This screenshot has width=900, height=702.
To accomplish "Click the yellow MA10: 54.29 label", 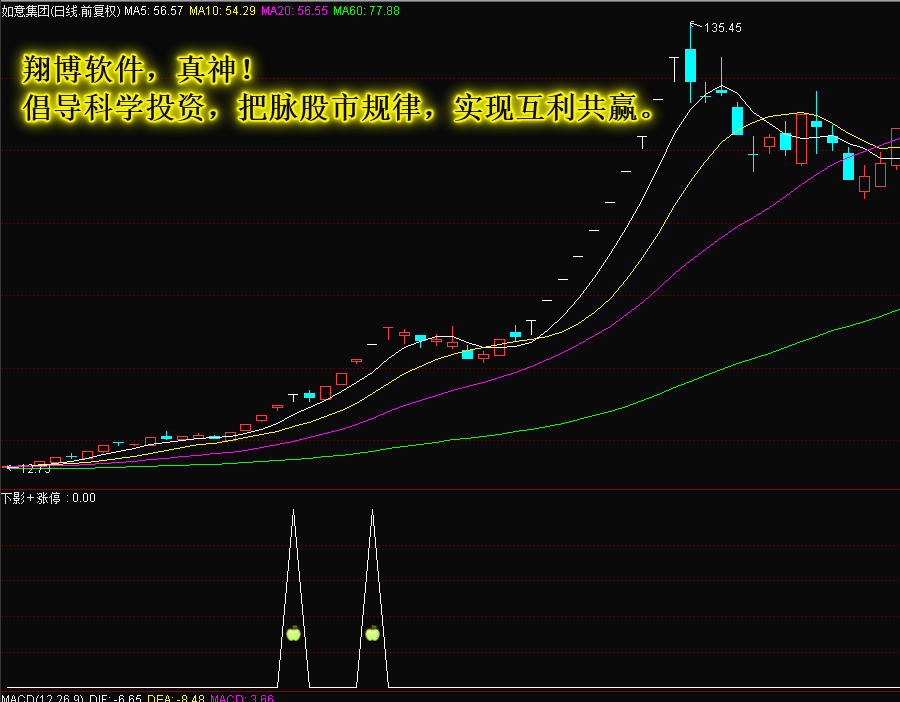I will click(222, 11).
